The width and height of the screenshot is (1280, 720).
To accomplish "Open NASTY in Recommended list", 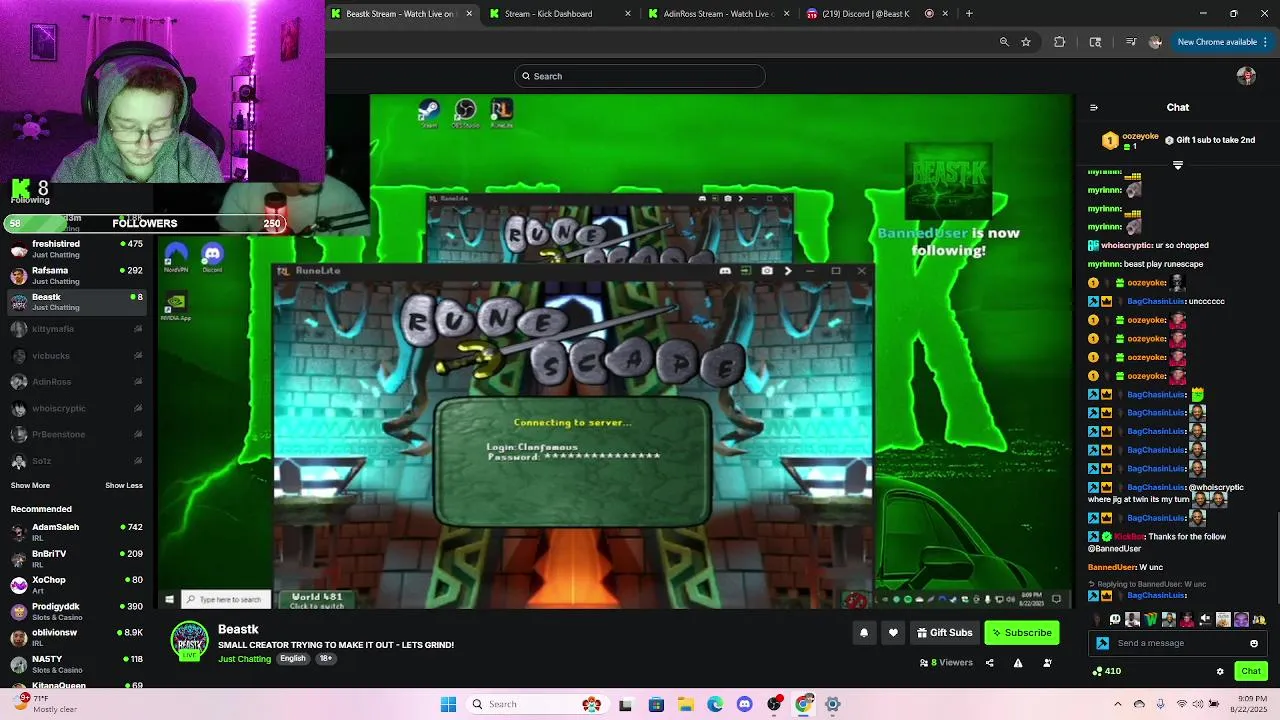I will [77, 664].
